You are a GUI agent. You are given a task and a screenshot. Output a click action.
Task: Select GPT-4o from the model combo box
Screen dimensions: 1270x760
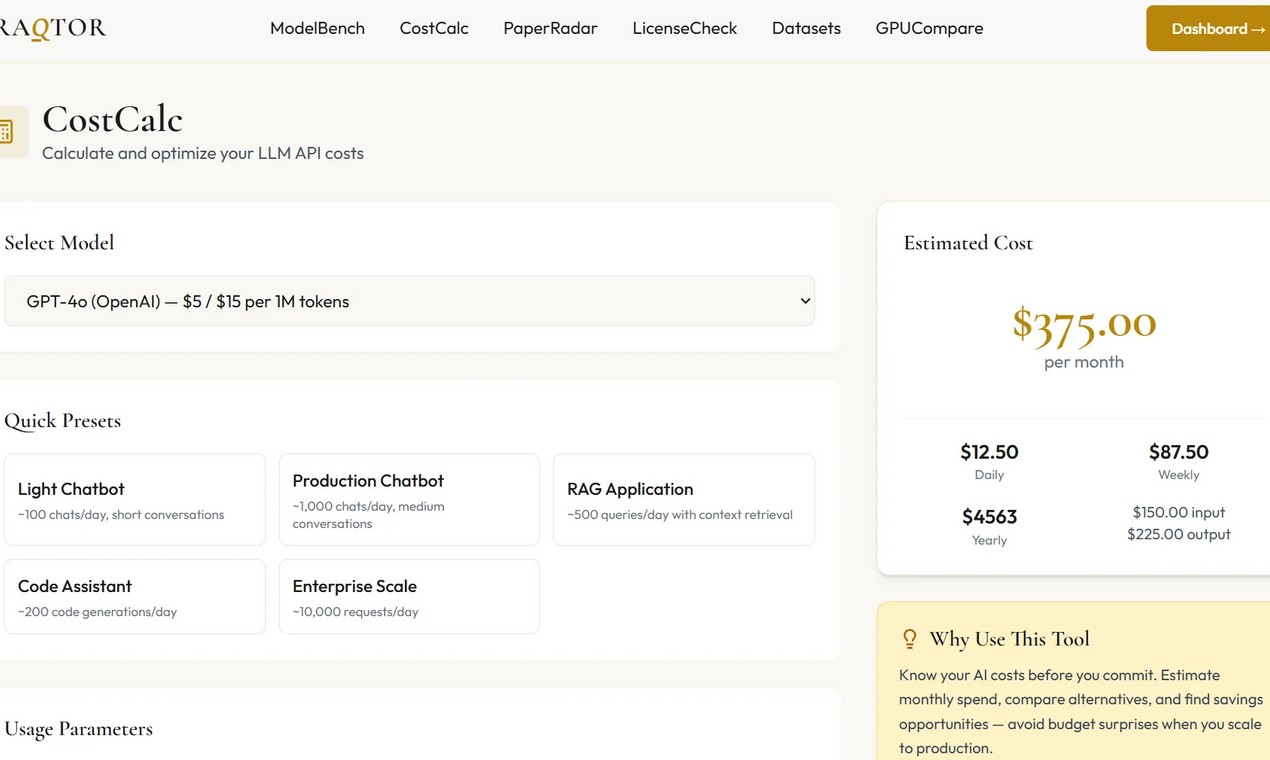(x=409, y=300)
